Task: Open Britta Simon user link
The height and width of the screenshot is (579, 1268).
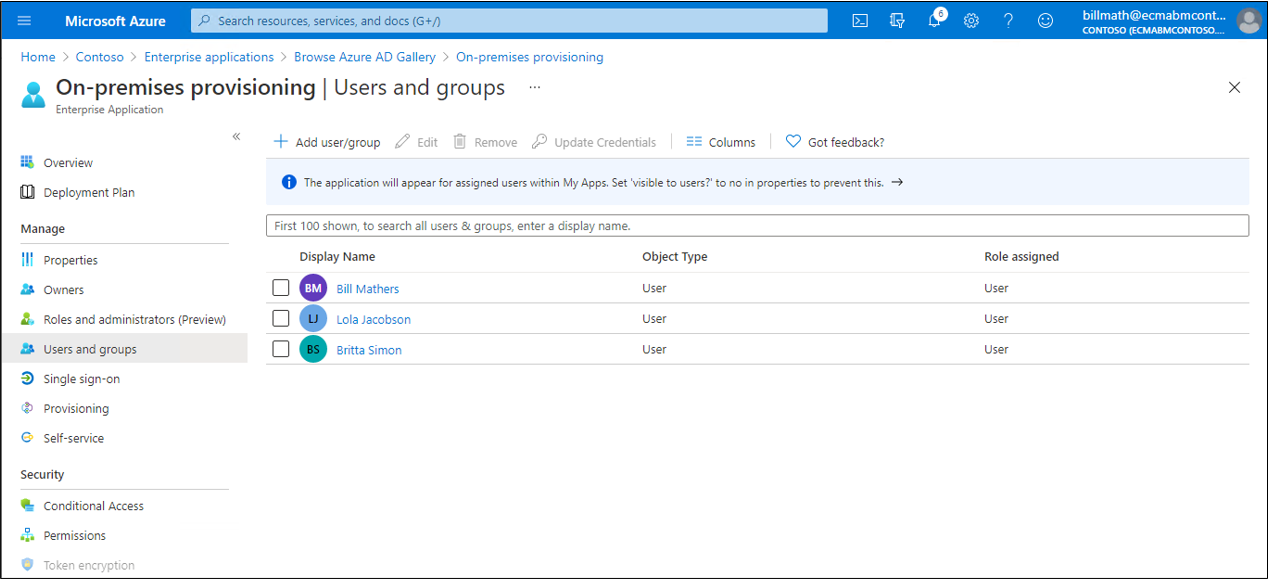Action: (369, 350)
